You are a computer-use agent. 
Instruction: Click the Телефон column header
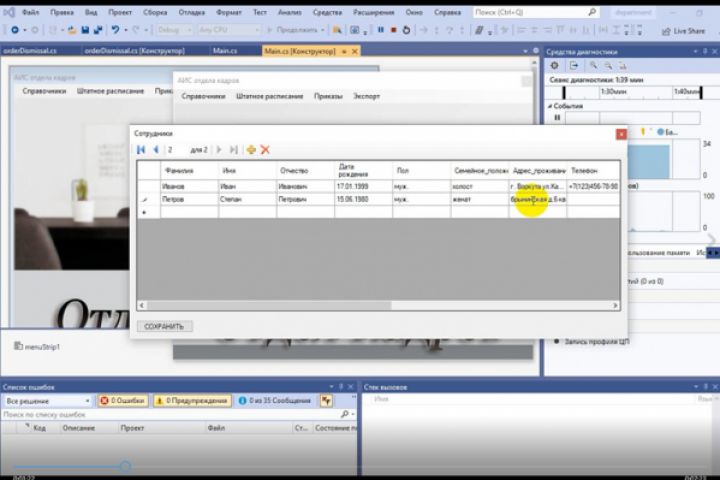594,170
